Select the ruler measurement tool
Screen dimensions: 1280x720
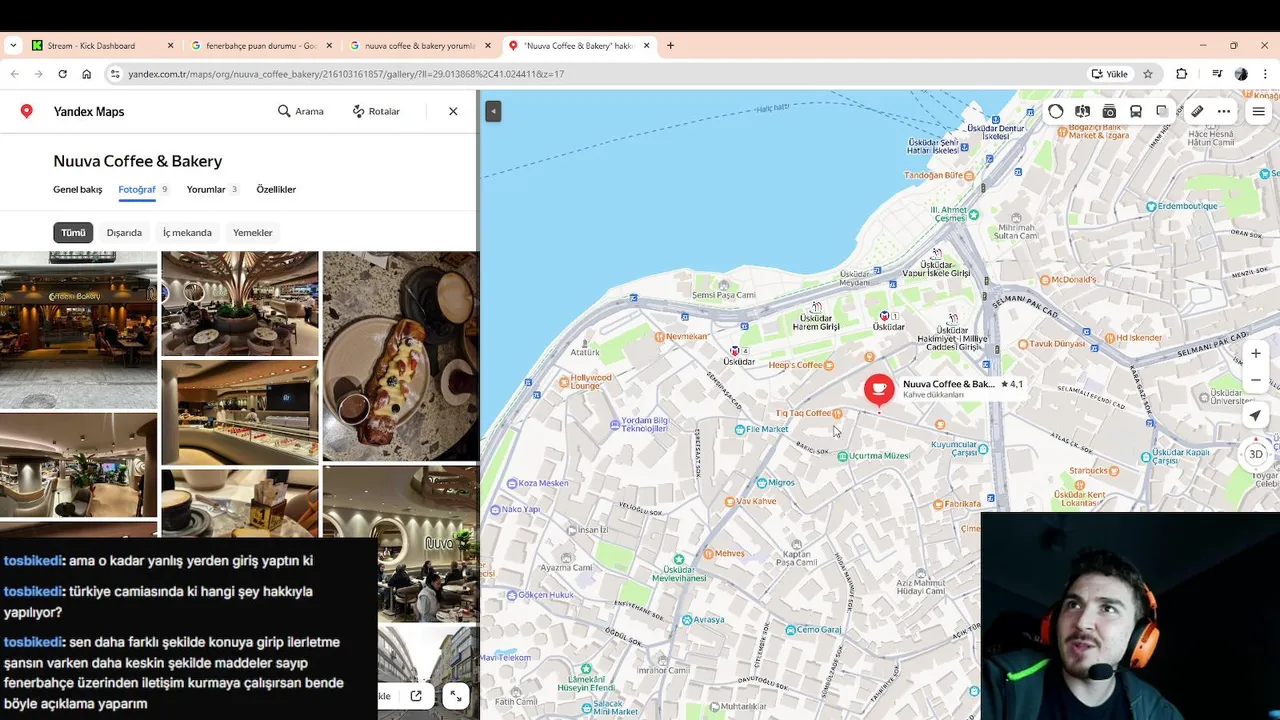tap(1197, 111)
